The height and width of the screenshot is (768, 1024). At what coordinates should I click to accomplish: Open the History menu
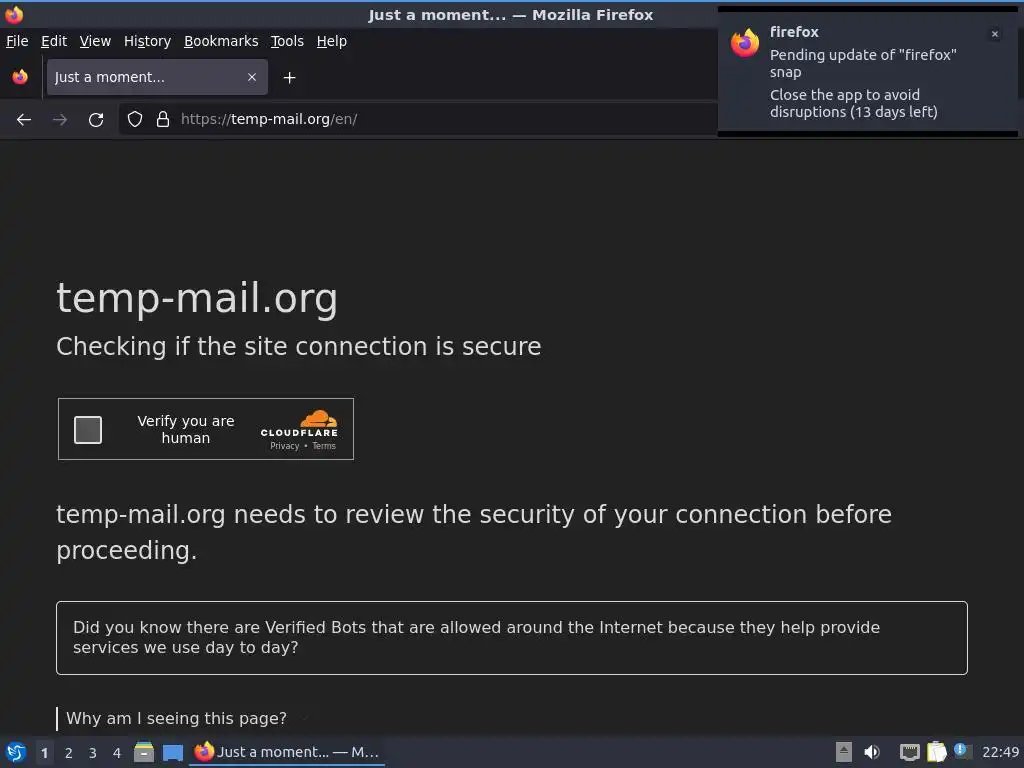148,41
